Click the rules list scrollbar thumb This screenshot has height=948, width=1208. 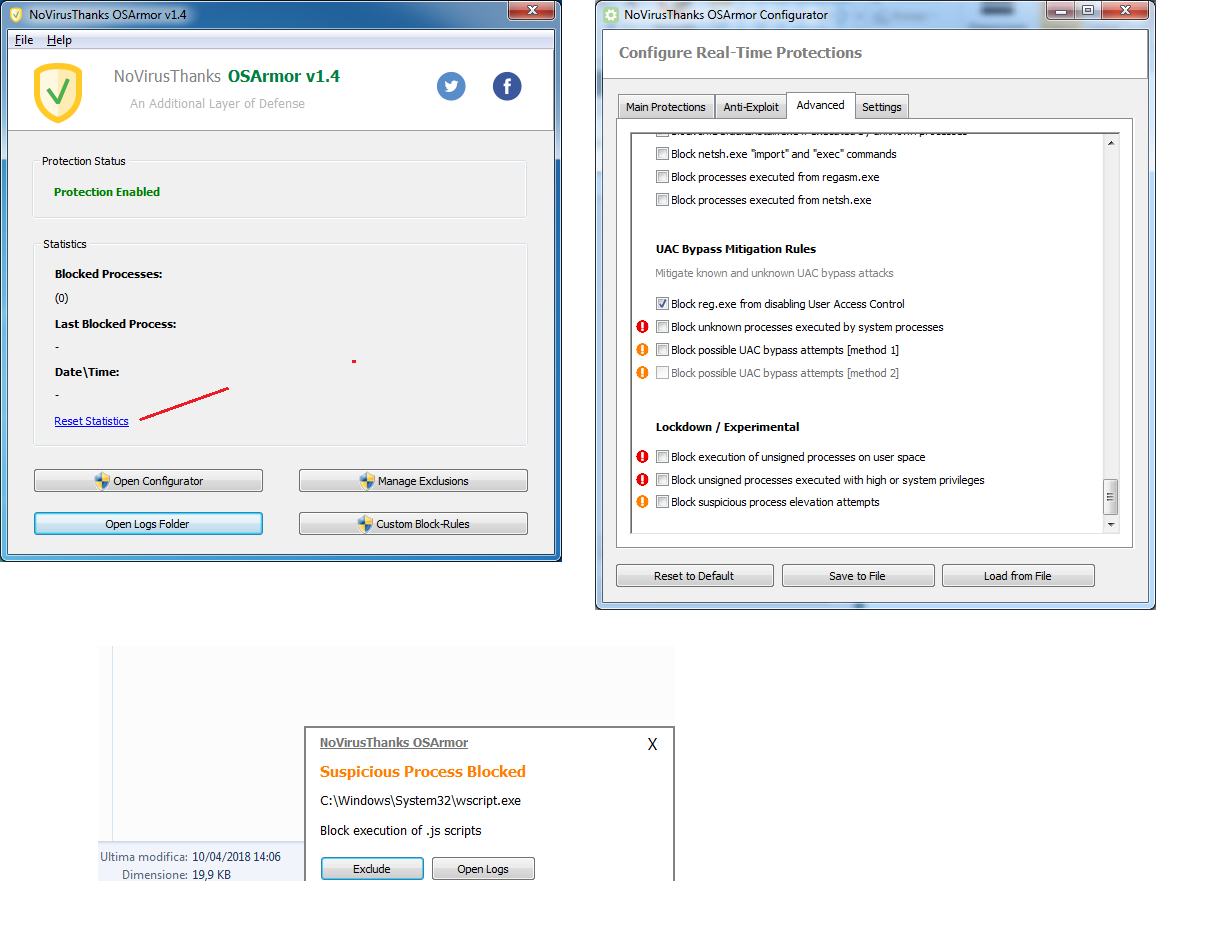point(1110,496)
